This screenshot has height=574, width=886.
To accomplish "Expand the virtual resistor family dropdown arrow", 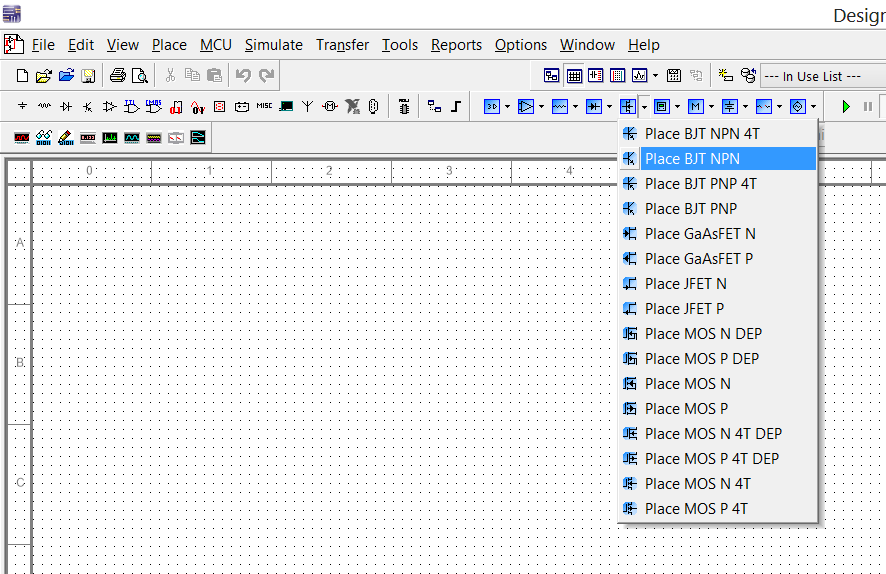I will click(575, 106).
